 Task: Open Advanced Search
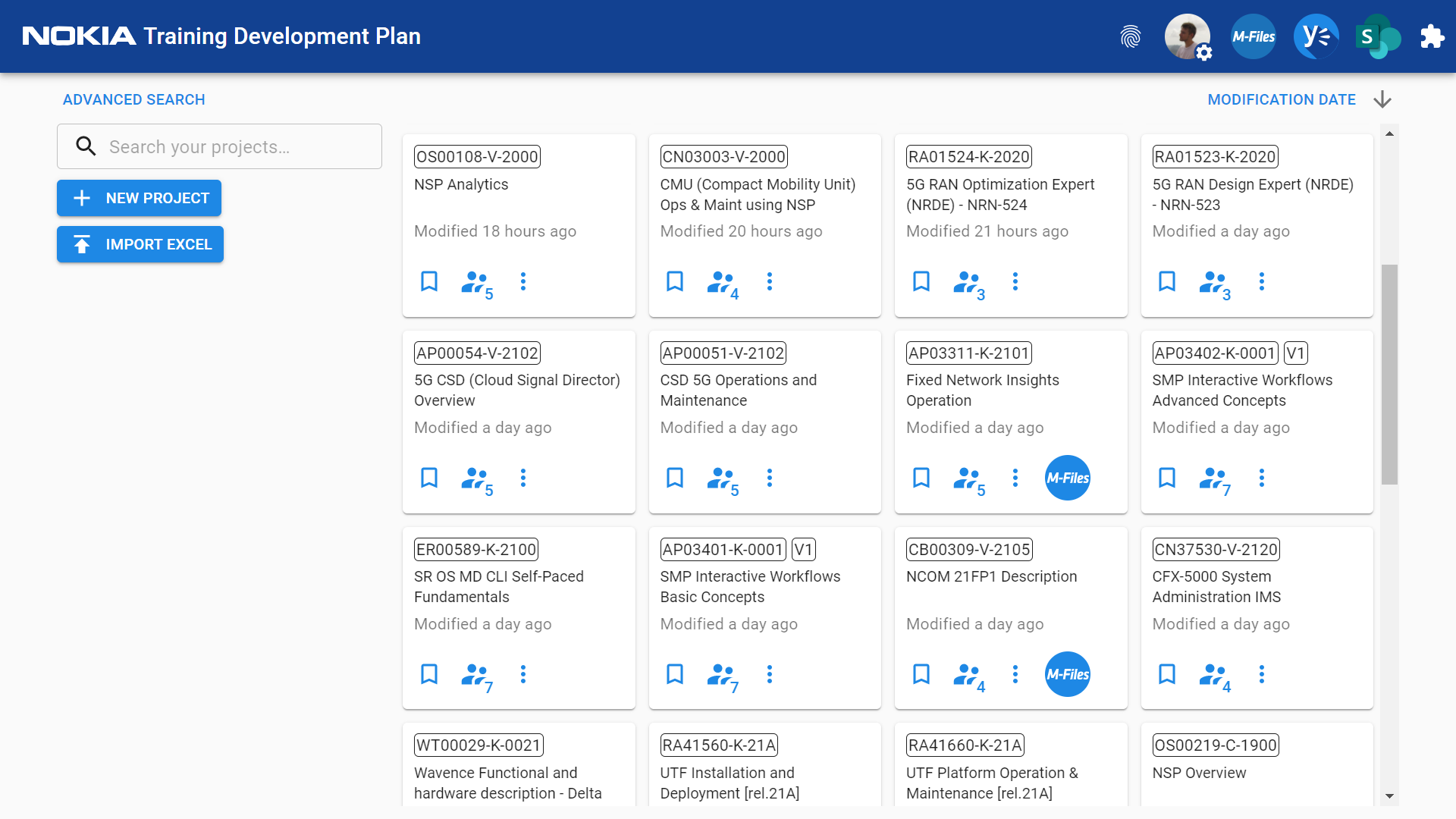[x=134, y=99]
